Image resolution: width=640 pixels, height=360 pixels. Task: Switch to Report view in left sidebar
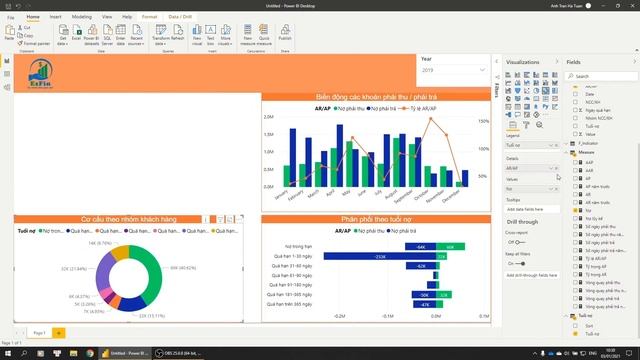tap(7, 61)
